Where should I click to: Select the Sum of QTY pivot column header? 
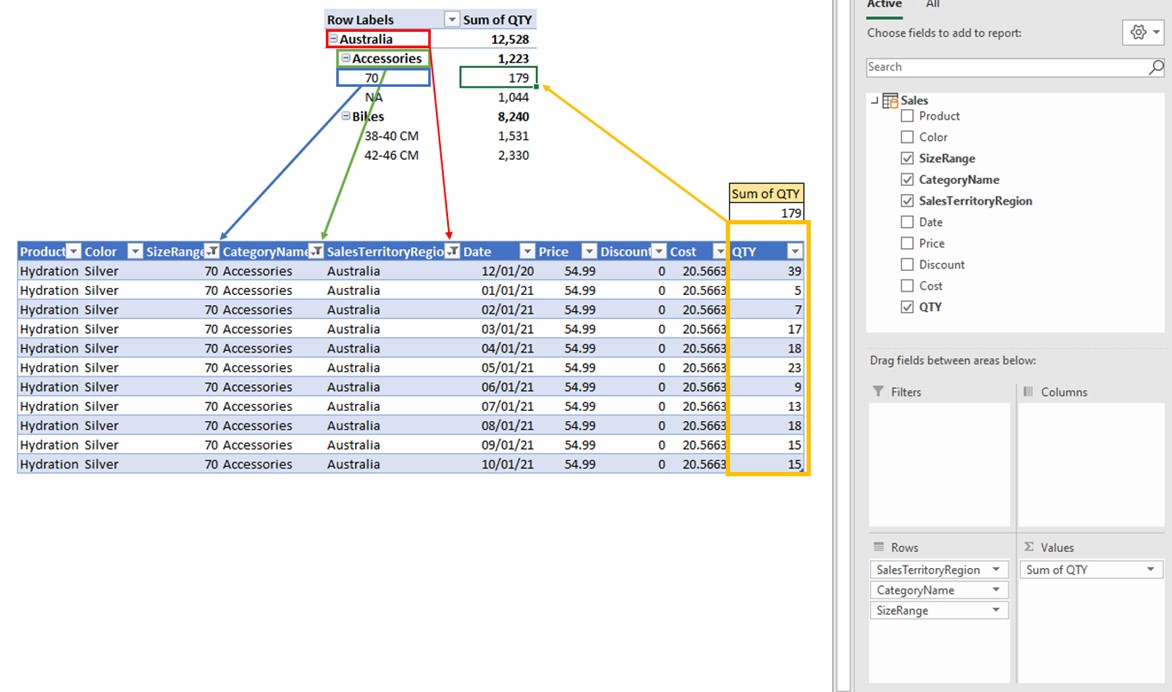497,19
